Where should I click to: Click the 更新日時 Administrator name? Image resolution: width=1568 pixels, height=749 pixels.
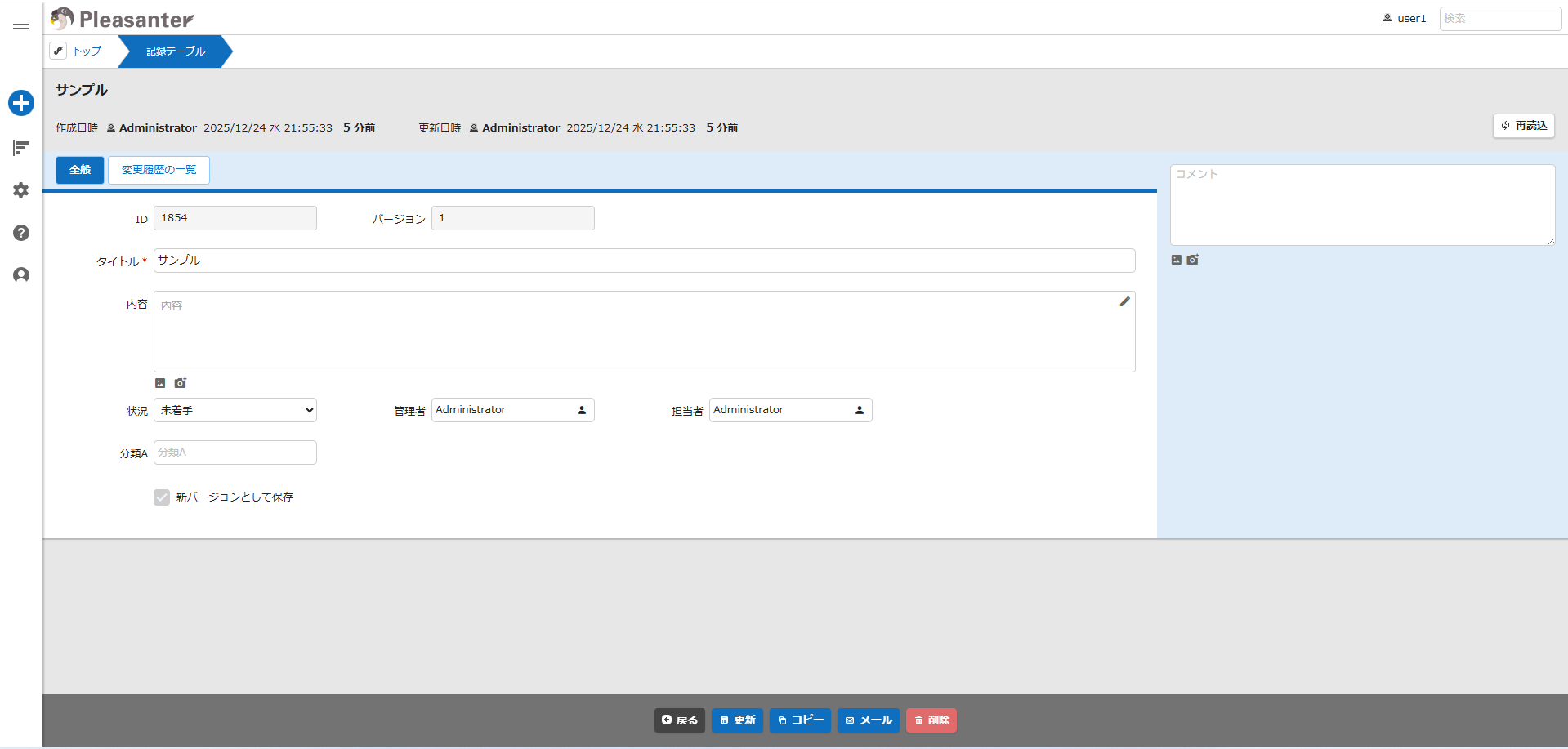point(521,127)
